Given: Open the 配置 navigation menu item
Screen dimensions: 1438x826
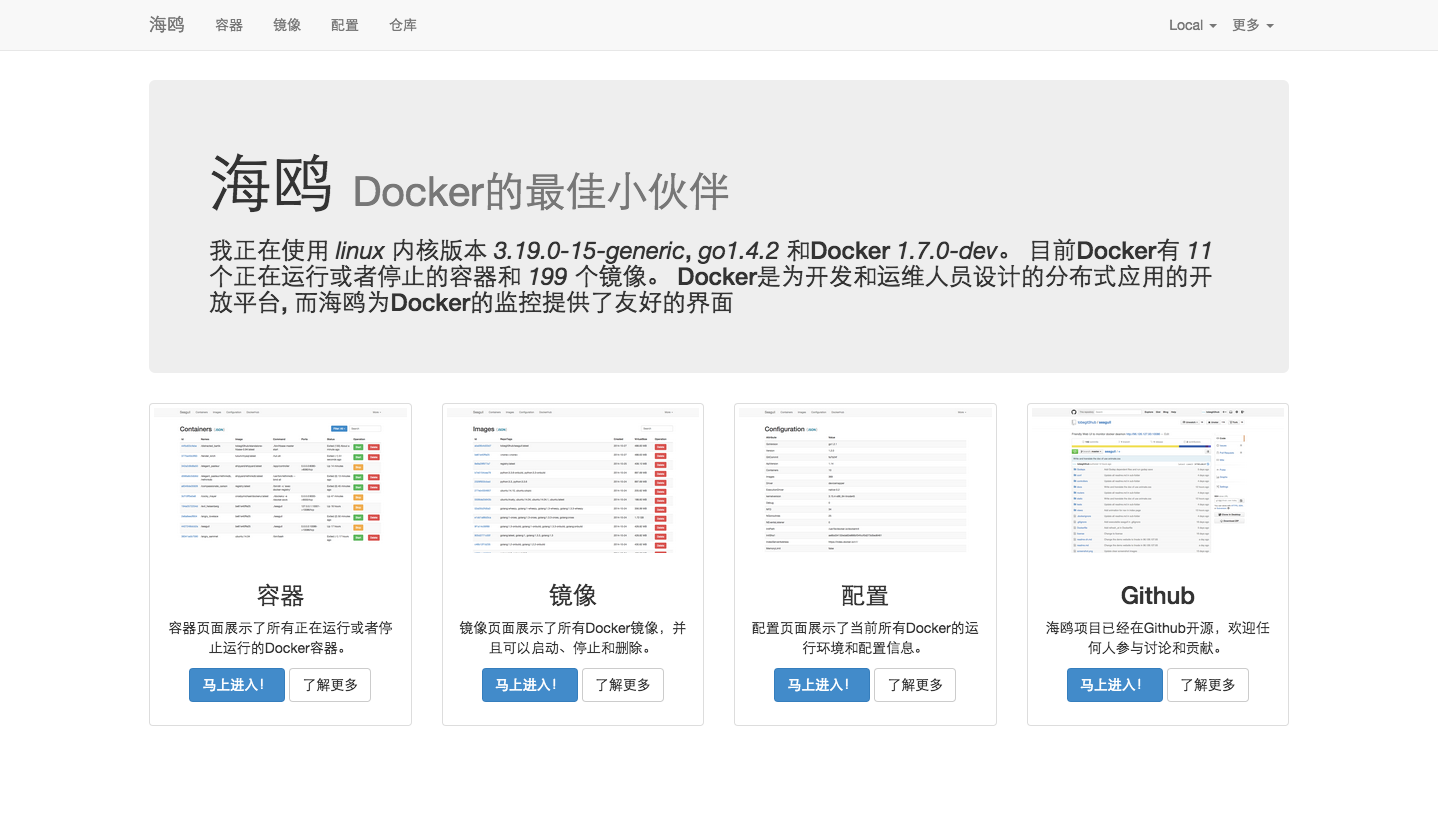Looking at the screenshot, I should click(345, 25).
